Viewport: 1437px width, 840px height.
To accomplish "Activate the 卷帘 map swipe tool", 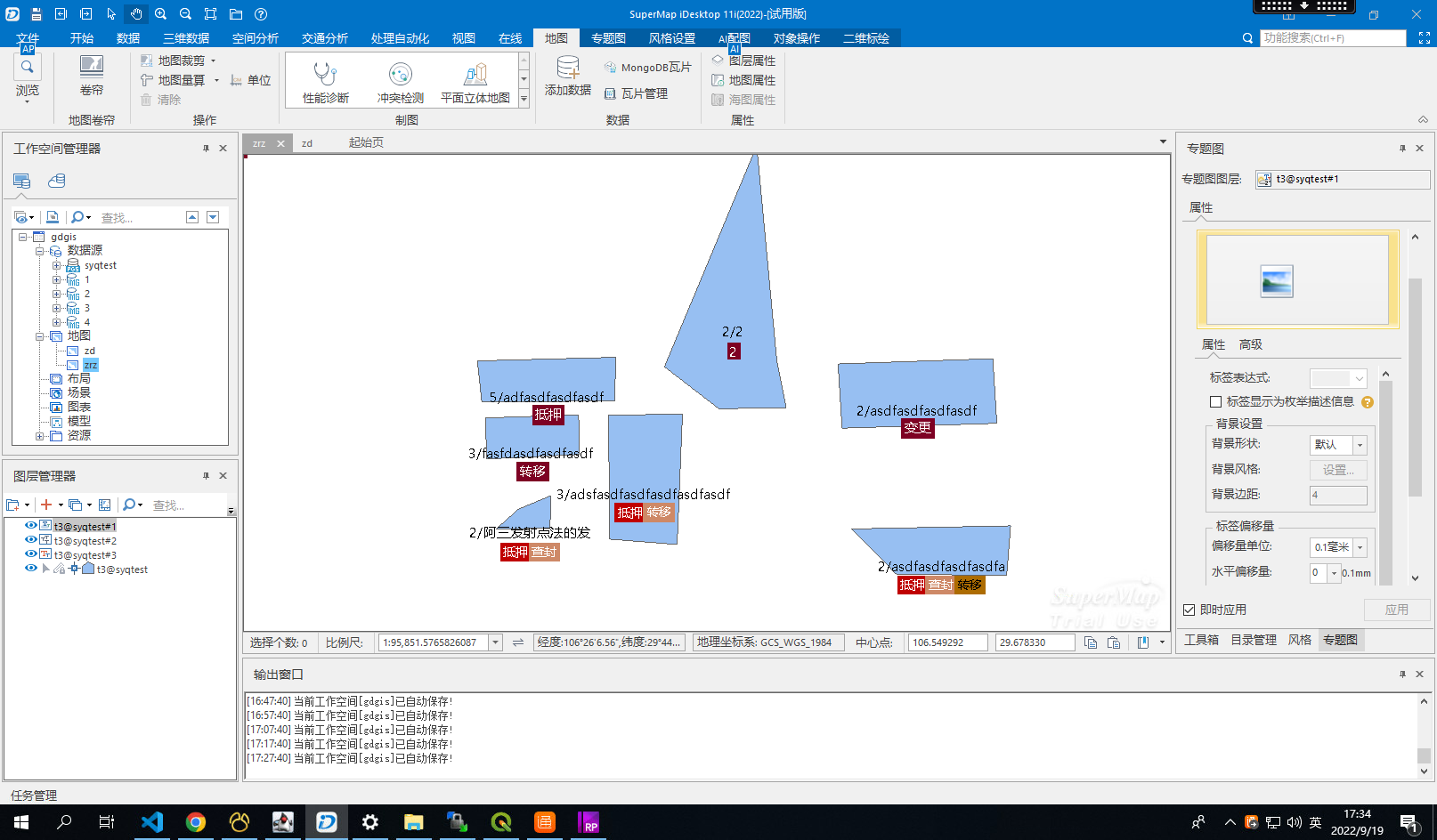I will pyautogui.click(x=92, y=76).
